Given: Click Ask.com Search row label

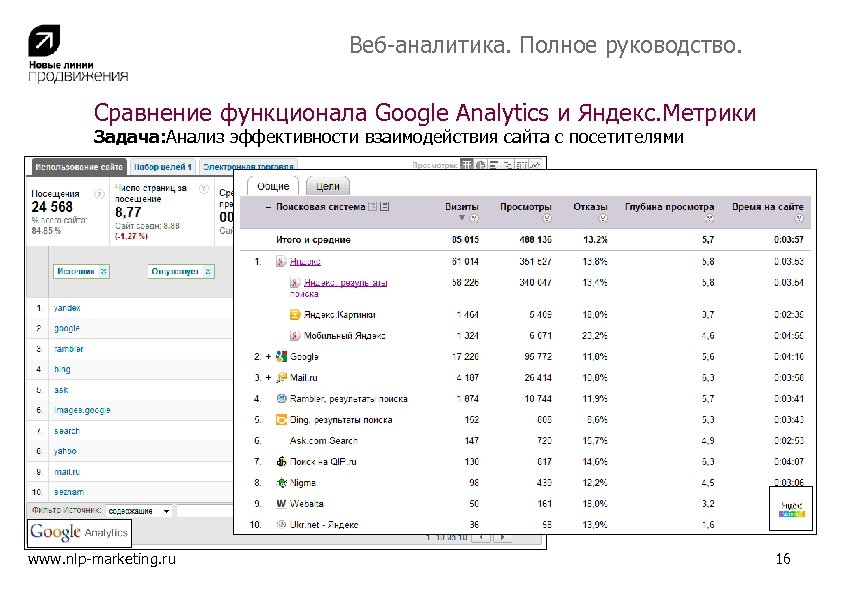Looking at the screenshot, I should tap(323, 440).
